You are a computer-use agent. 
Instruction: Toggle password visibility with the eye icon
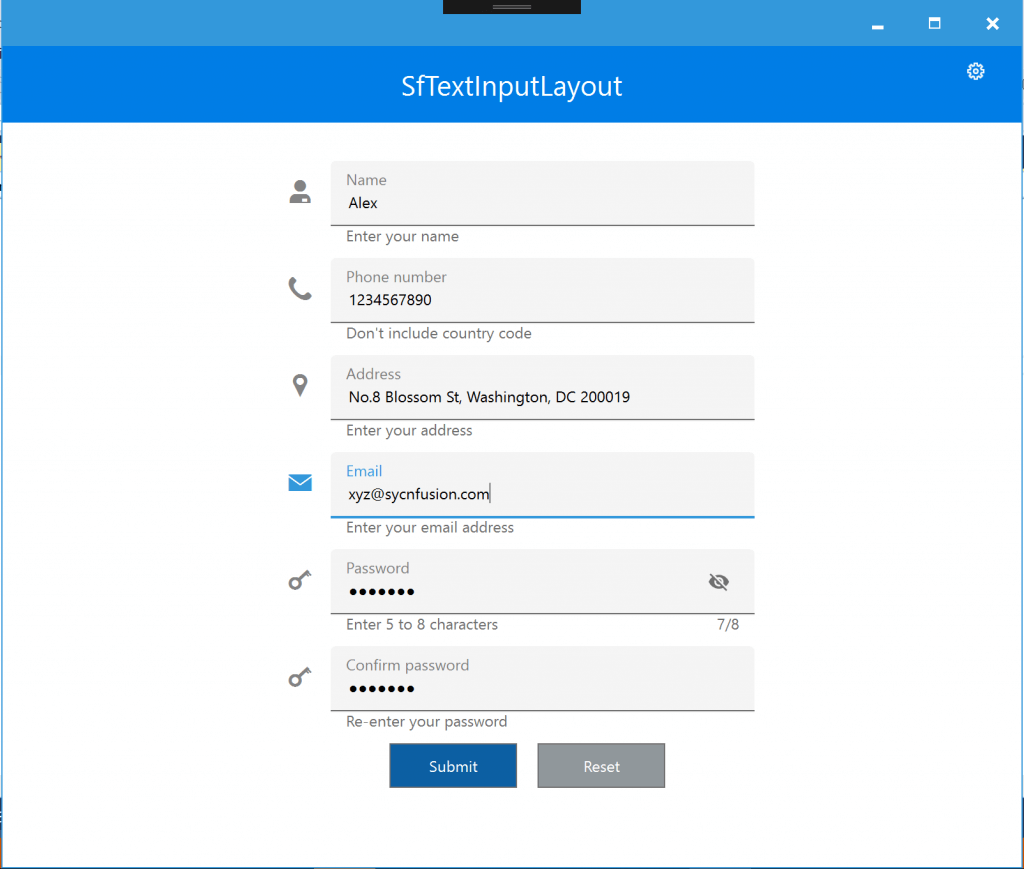click(x=718, y=581)
